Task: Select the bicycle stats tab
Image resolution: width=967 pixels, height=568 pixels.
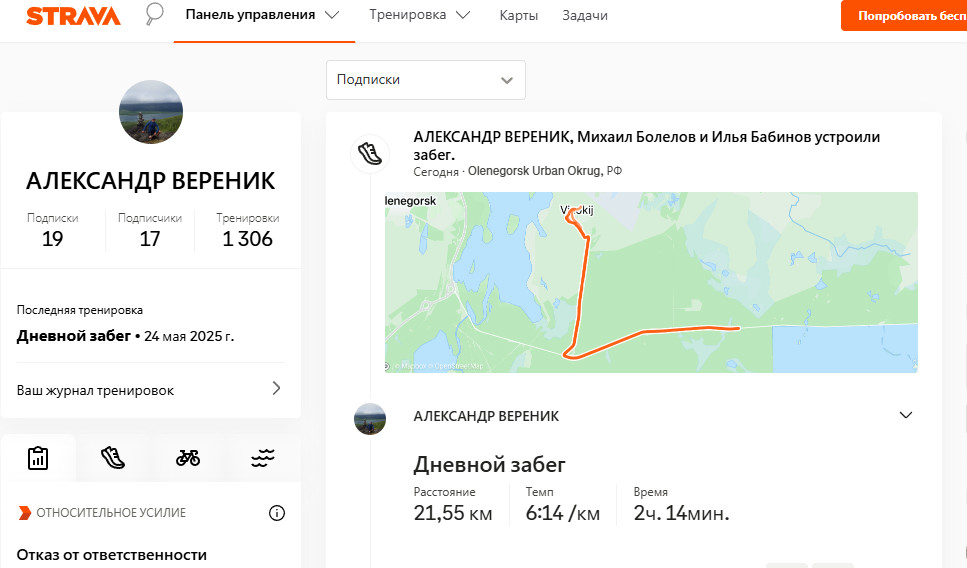Action: click(x=188, y=458)
